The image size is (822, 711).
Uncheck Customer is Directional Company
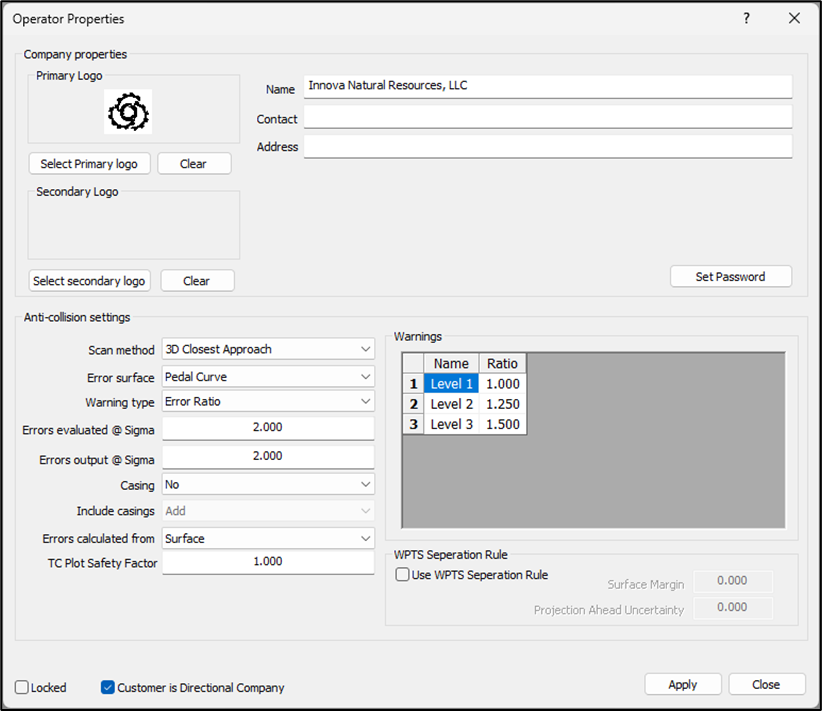(108, 688)
